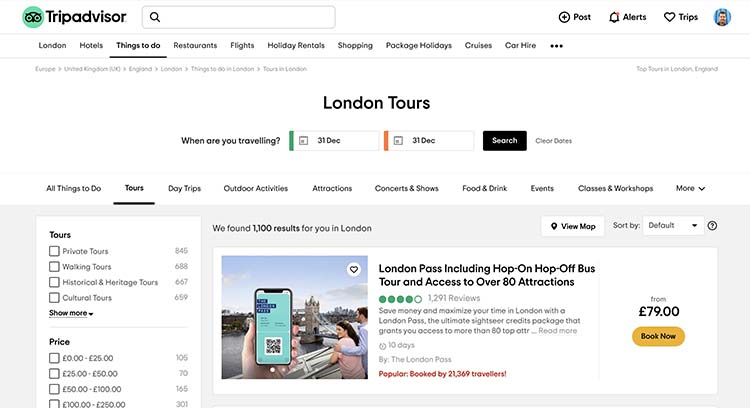
Task: Tick the Walking Tours checkbox
Action: tap(54, 266)
